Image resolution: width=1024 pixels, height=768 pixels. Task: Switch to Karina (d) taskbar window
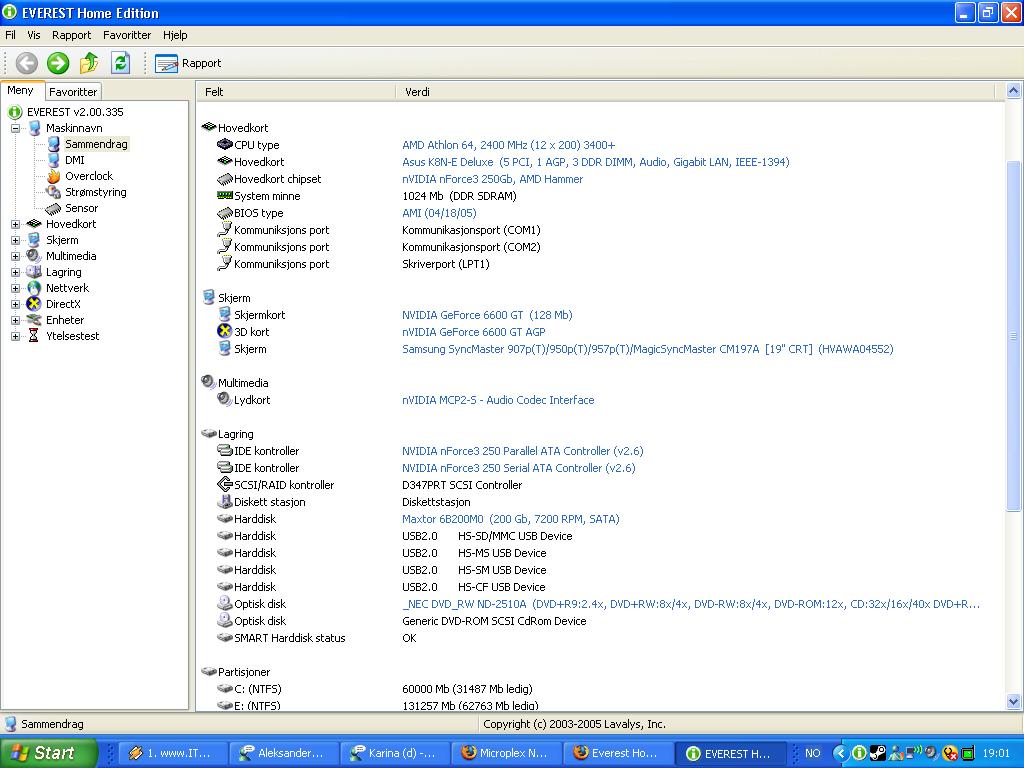pyautogui.click(x=394, y=753)
